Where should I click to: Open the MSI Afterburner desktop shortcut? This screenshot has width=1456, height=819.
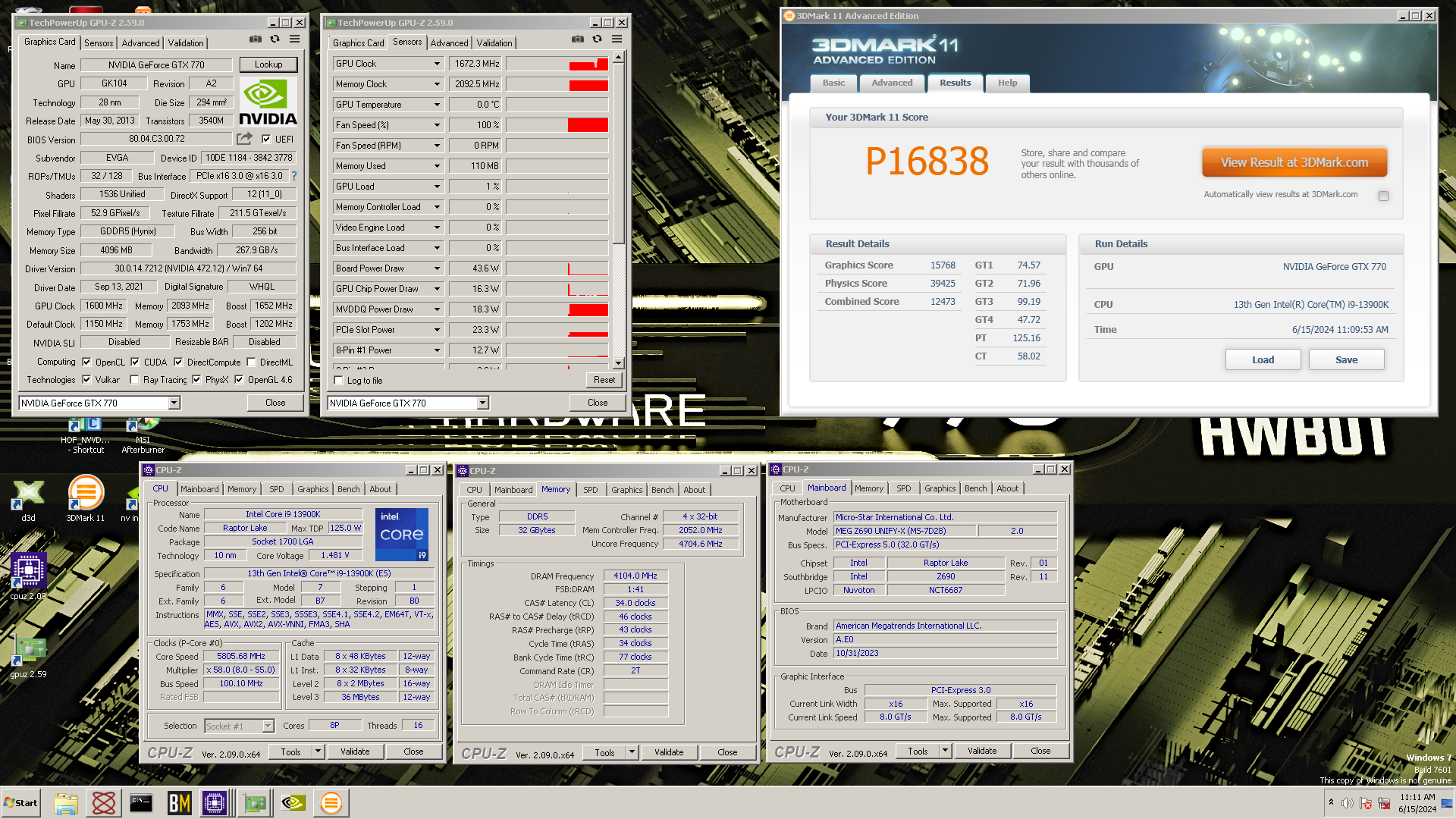point(143,436)
